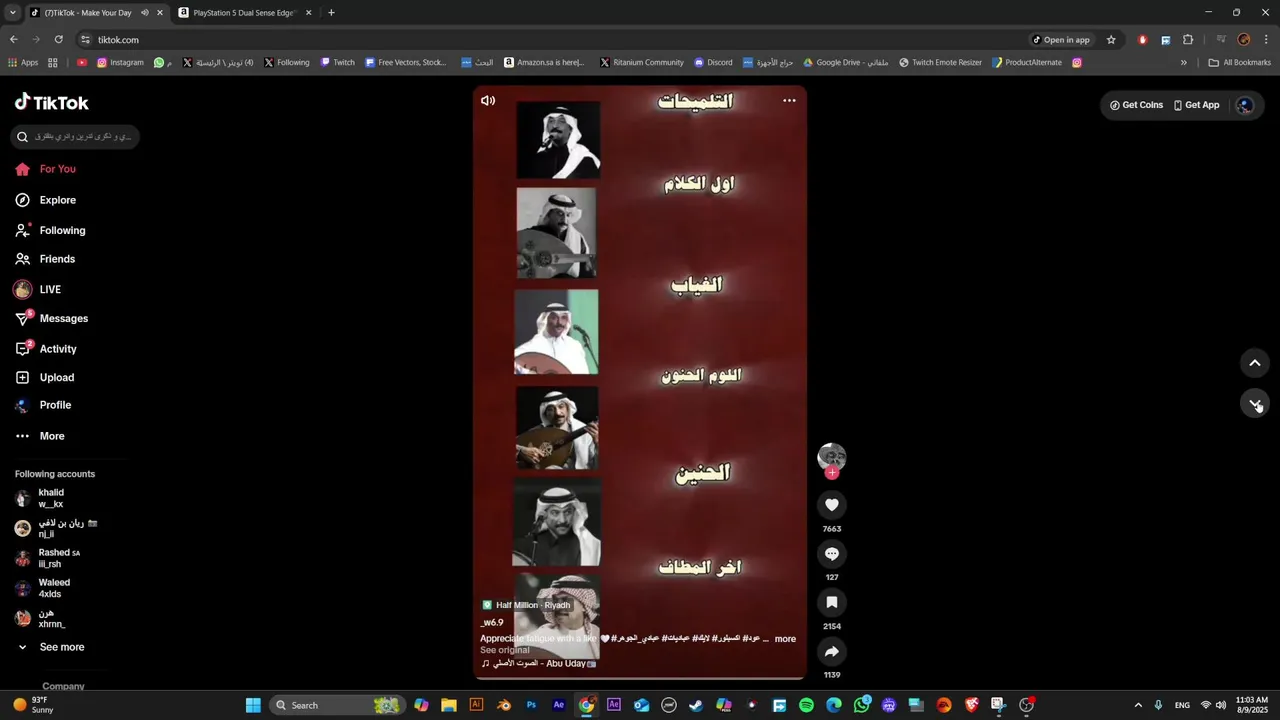
Task: Expand the caption with more
Action: 785,639
